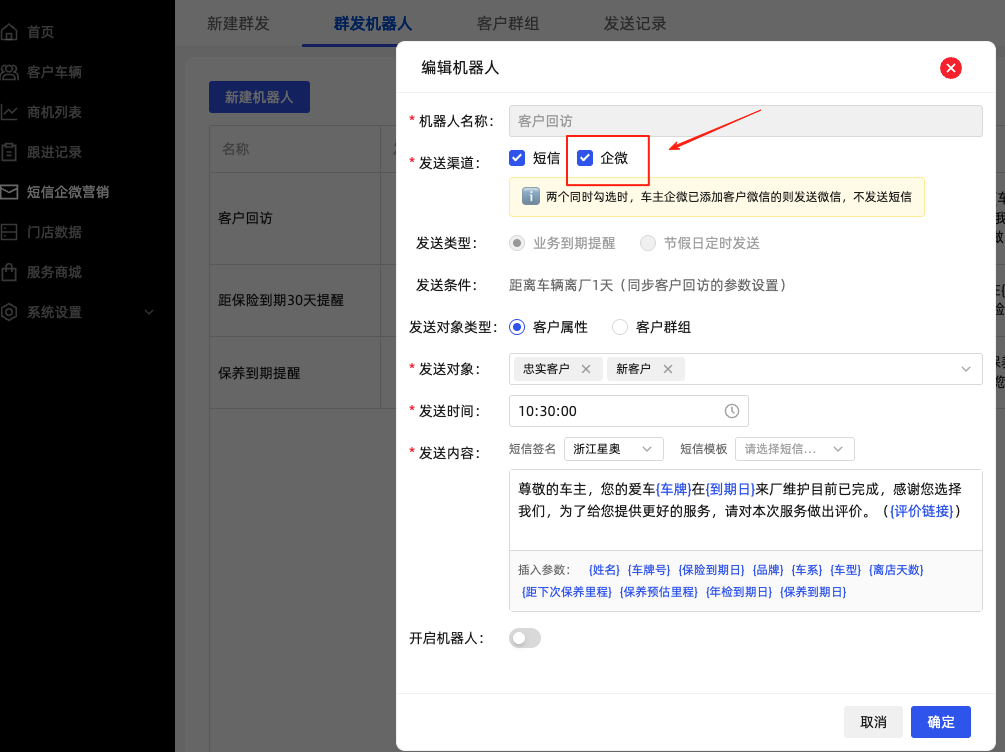Insert the {保养到期日} parameter
Screen dimensions: 1005x752
coord(813,592)
